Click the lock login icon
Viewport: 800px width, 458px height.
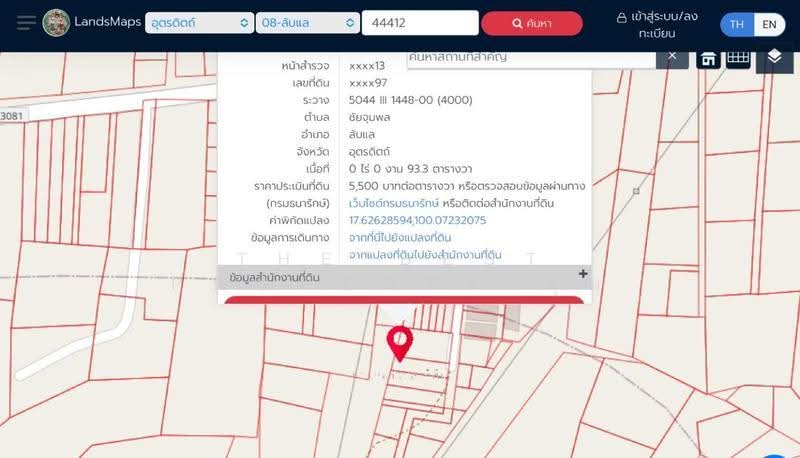621,18
